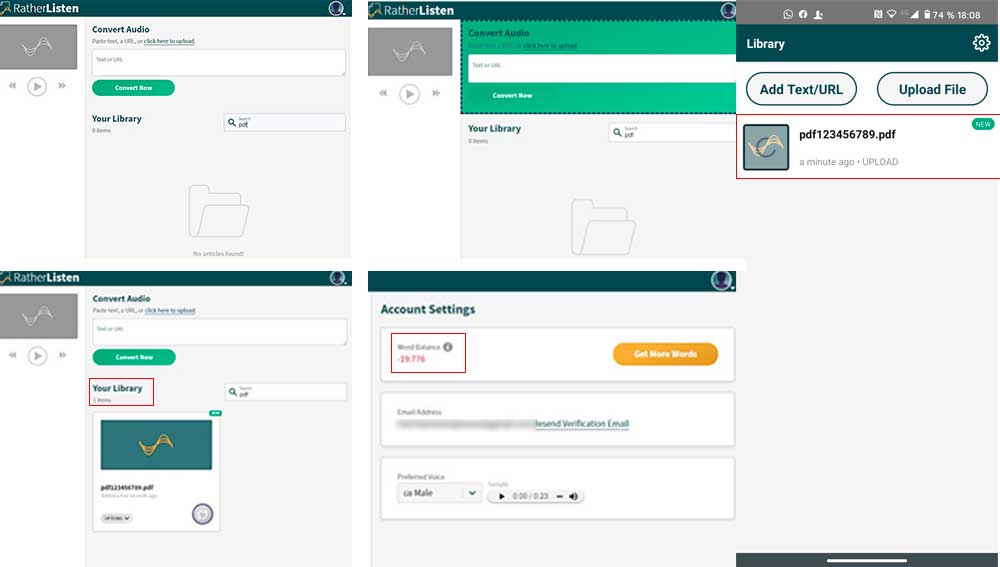This screenshot has height=567, width=1000.
Task: Select pdf123456789.pdf title in the mobile Library list
Action: pos(847,135)
